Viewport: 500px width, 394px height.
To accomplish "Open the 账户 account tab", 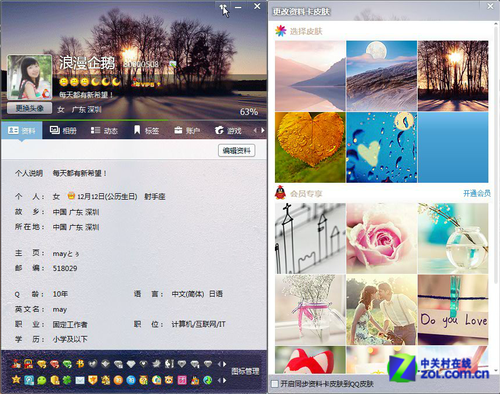I will pos(187,130).
